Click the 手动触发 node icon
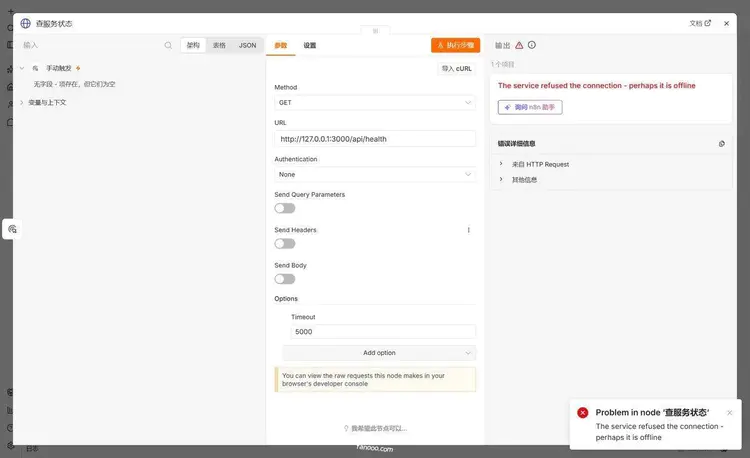The height and width of the screenshot is (458, 750). point(35,68)
